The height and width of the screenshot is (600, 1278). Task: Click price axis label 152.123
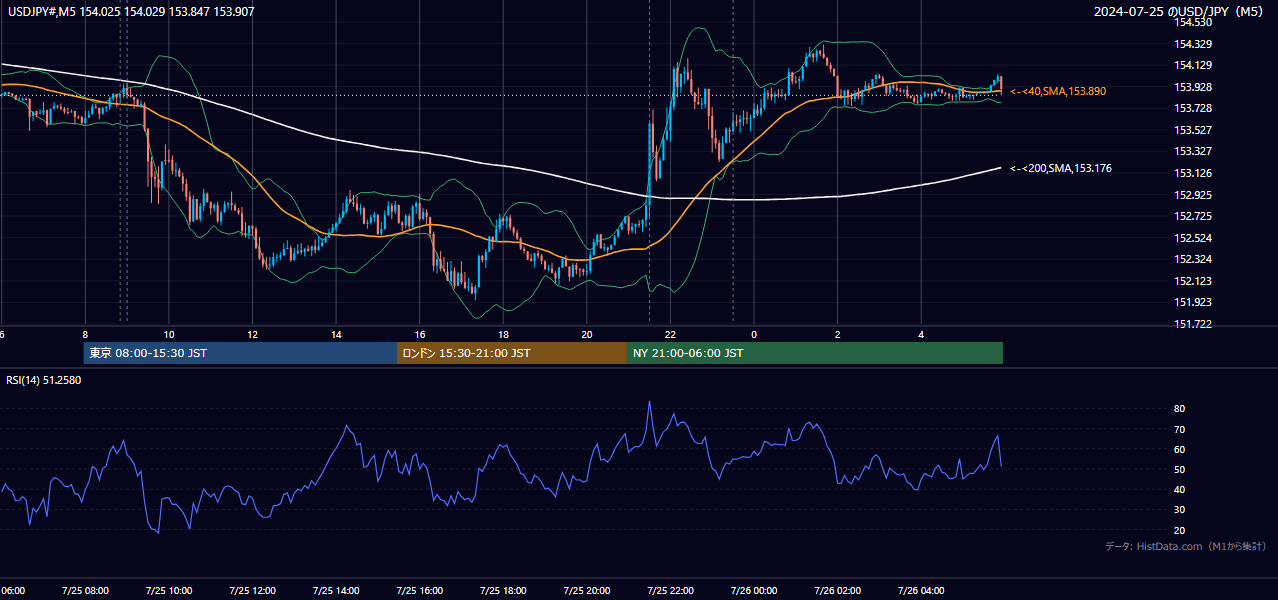(1193, 281)
